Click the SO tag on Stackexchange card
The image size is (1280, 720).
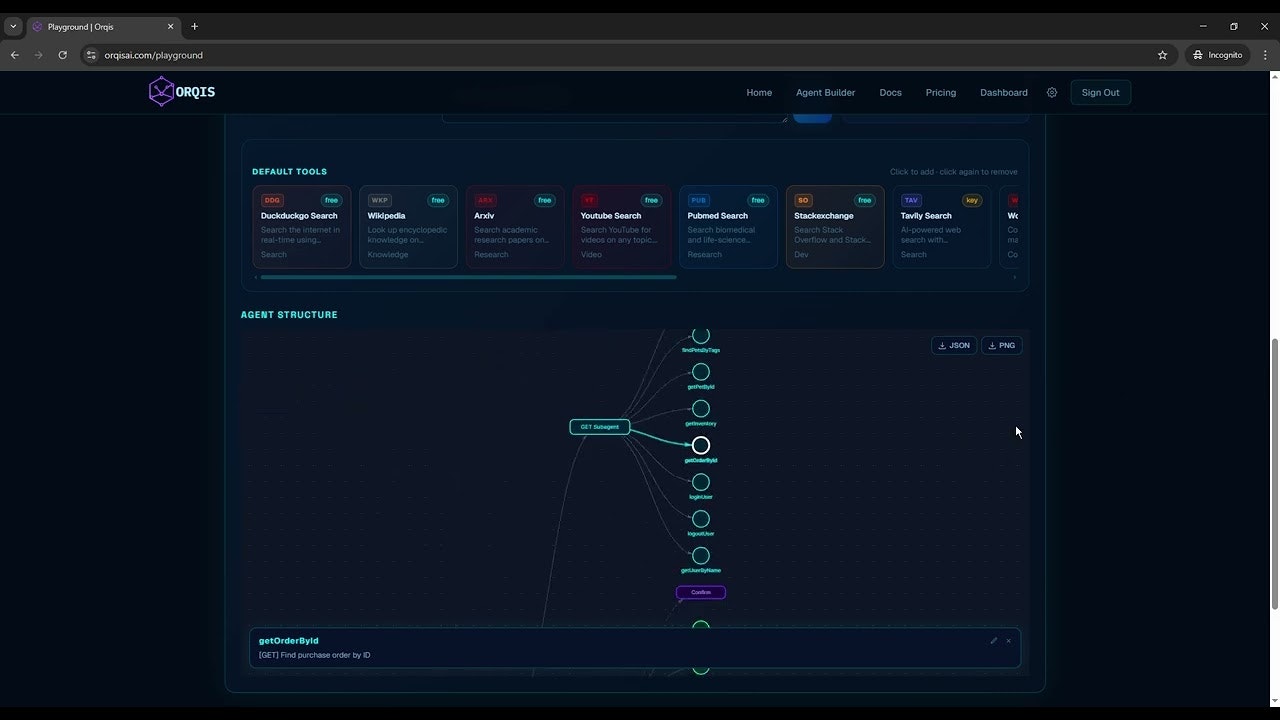[803, 200]
